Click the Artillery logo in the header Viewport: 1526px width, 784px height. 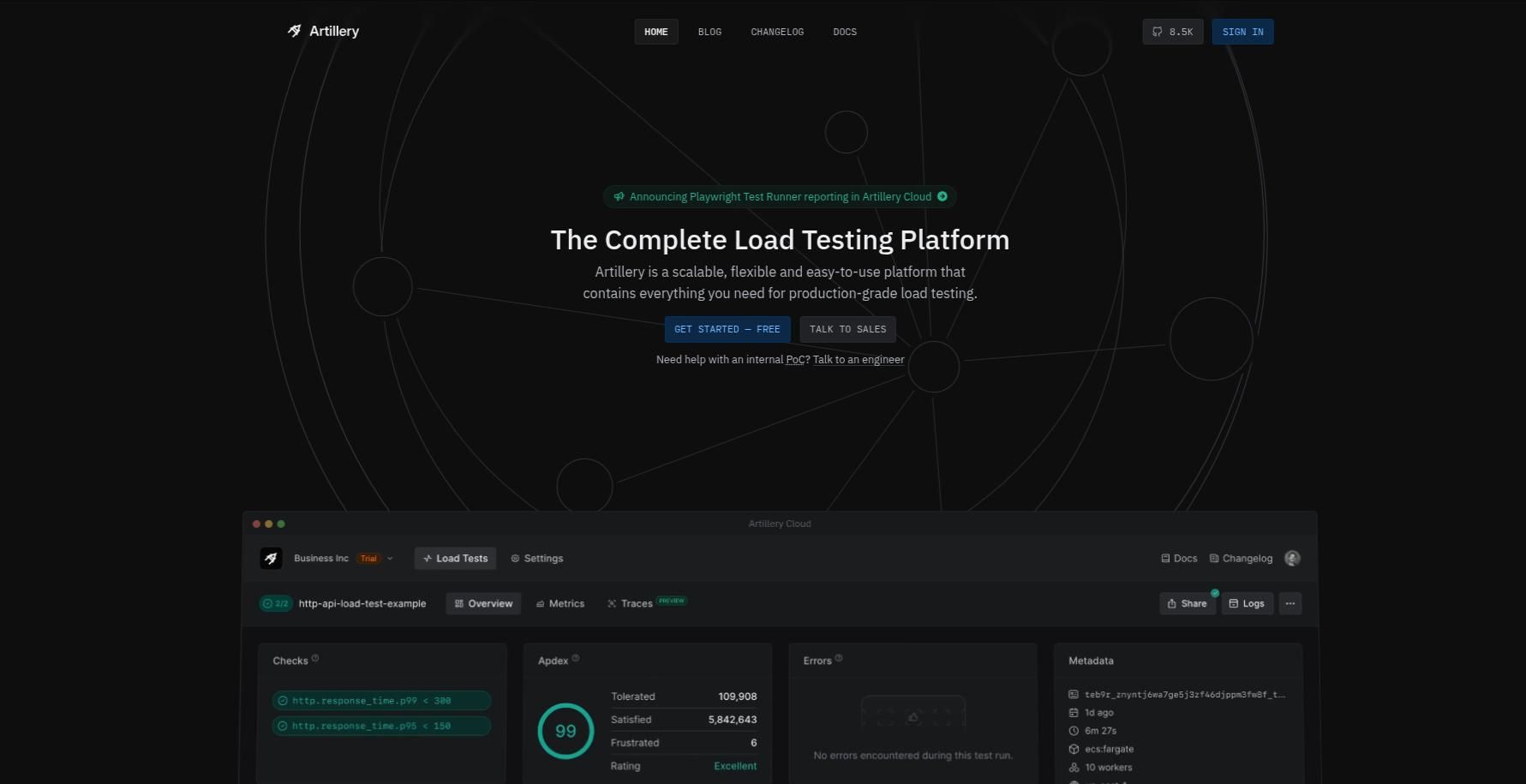point(323,31)
